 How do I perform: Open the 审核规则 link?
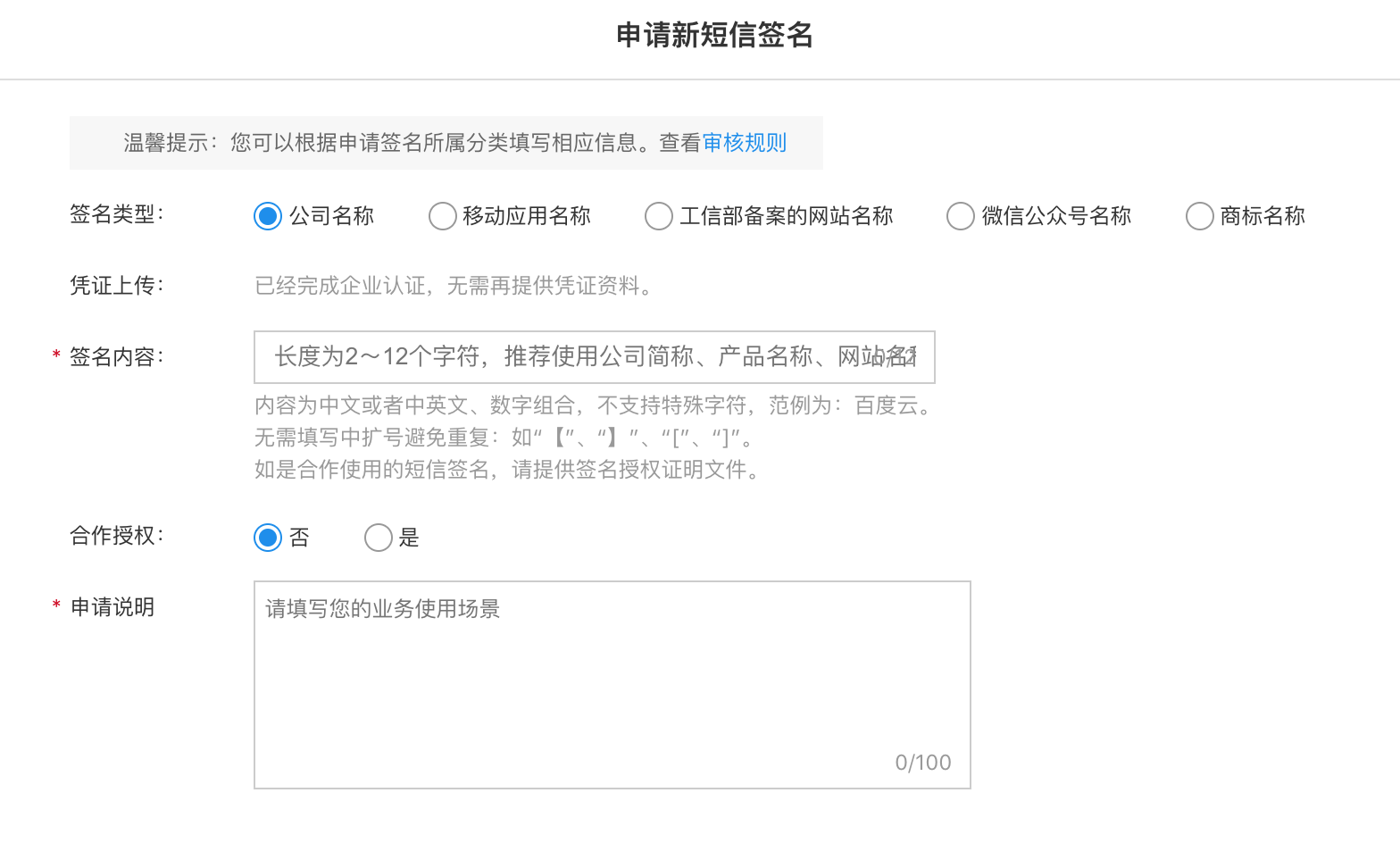[x=745, y=143]
